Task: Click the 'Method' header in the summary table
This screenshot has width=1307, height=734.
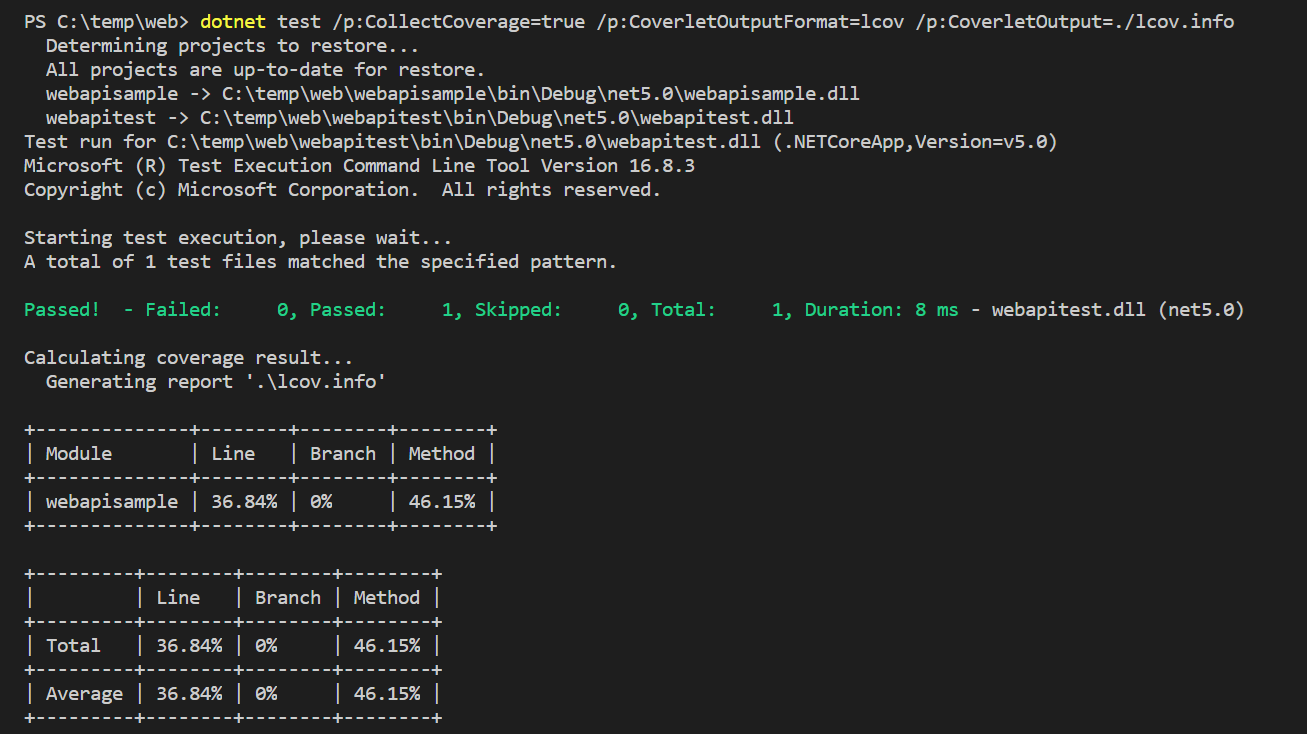Action: pos(387,598)
